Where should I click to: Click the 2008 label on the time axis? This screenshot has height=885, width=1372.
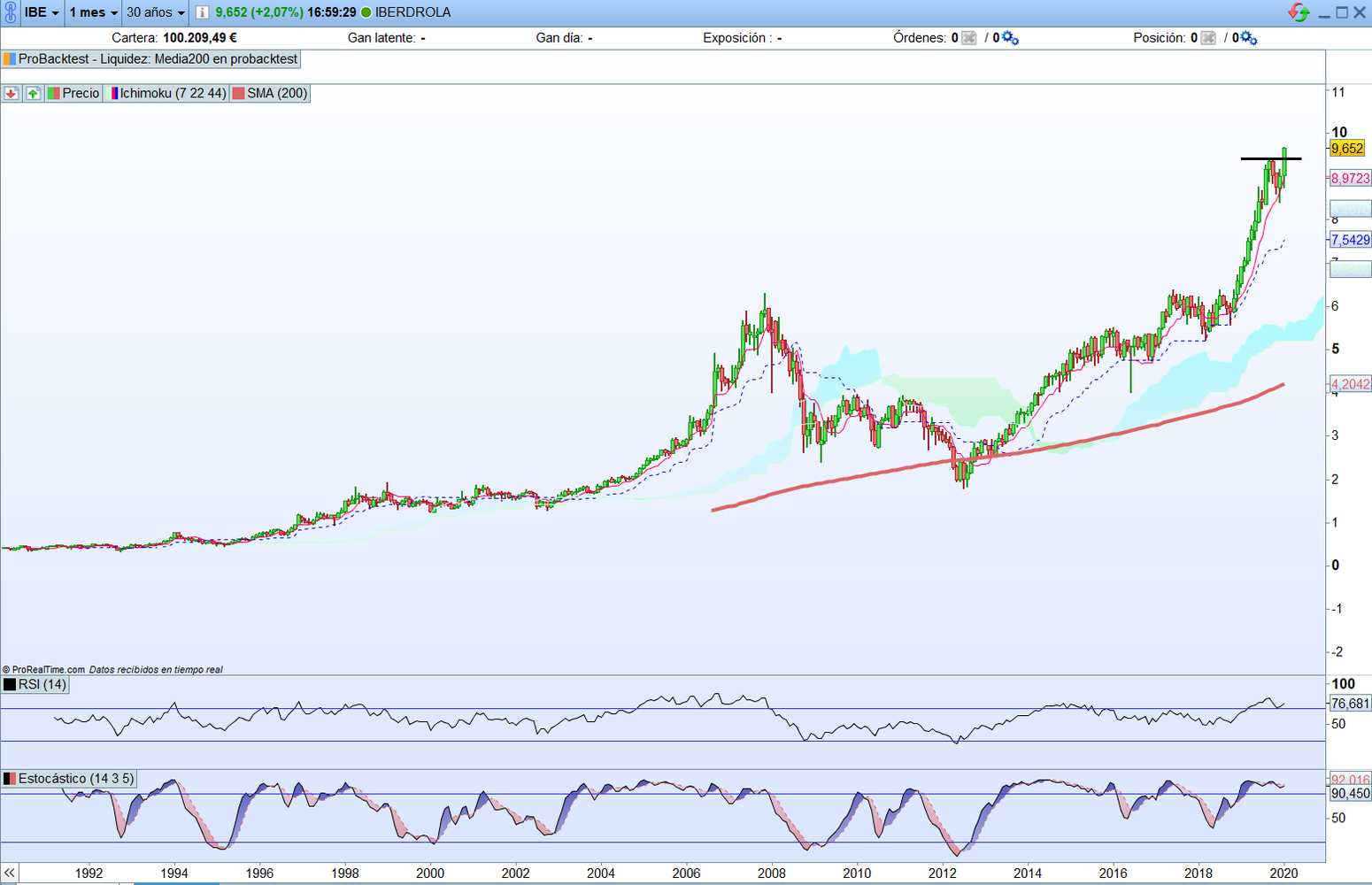pyautogui.click(x=771, y=873)
